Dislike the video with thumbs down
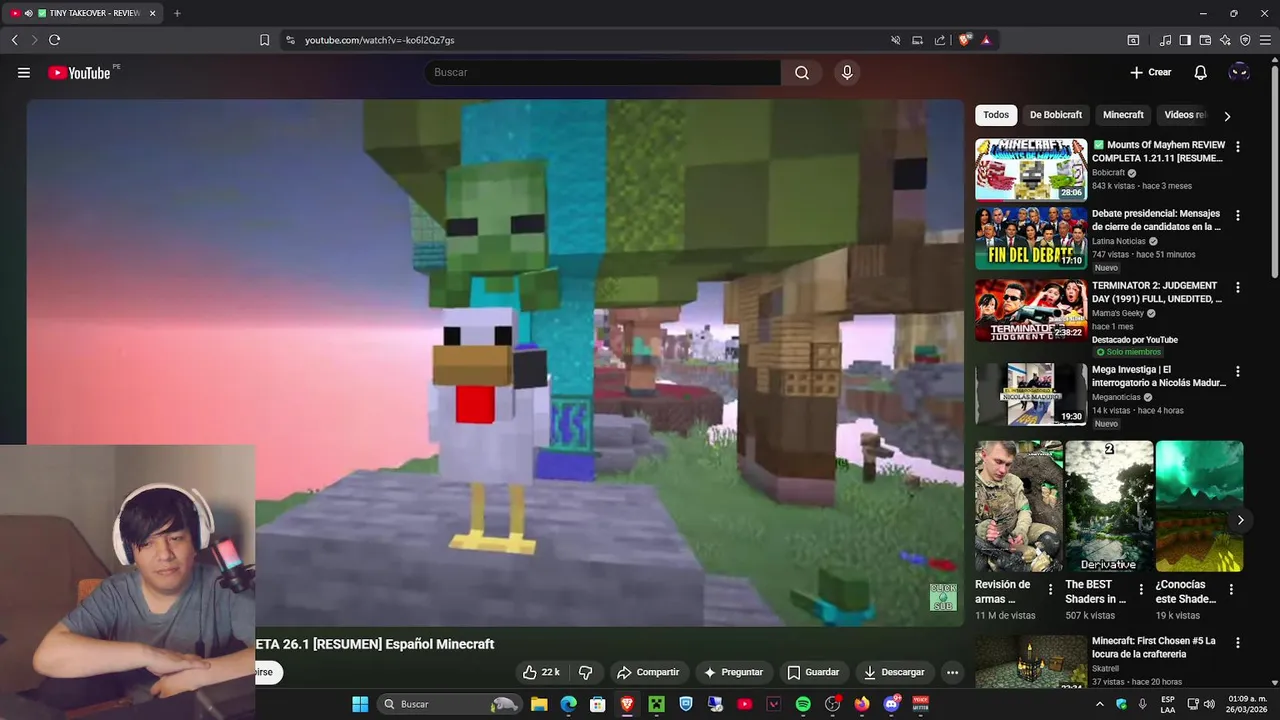 (x=586, y=672)
